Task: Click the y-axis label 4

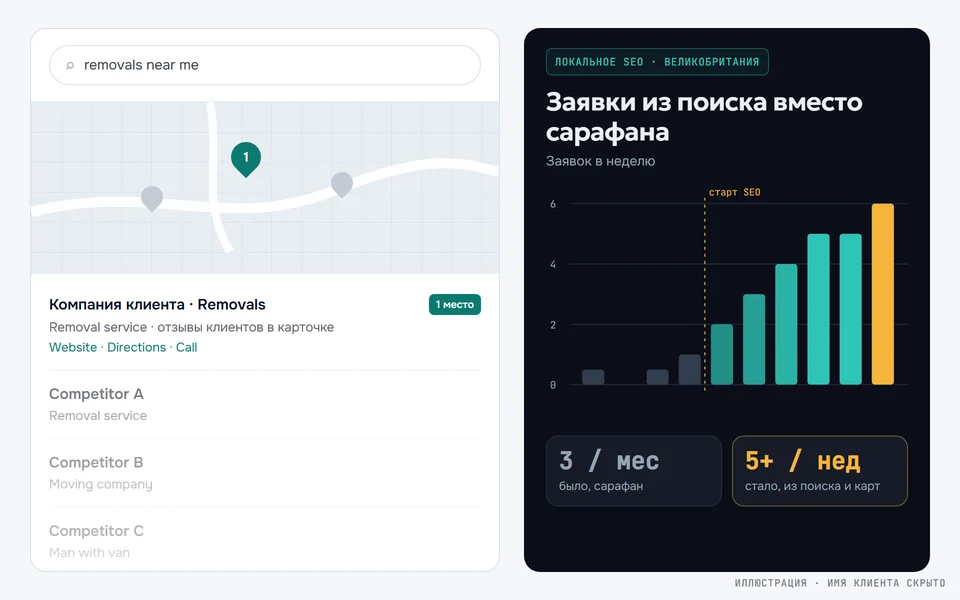Action: [553, 264]
